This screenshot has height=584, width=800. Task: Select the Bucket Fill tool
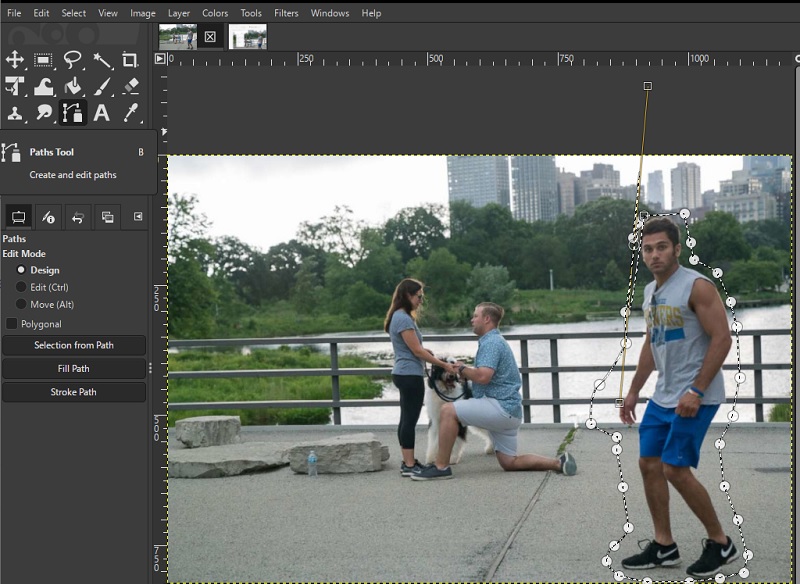pos(72,86)
